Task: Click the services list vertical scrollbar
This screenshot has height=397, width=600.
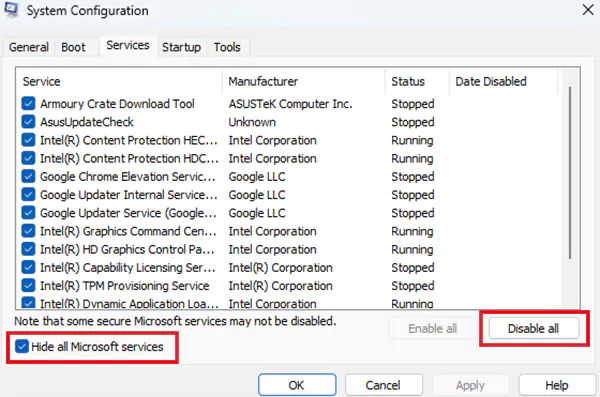Action: (x=570, y=172)
